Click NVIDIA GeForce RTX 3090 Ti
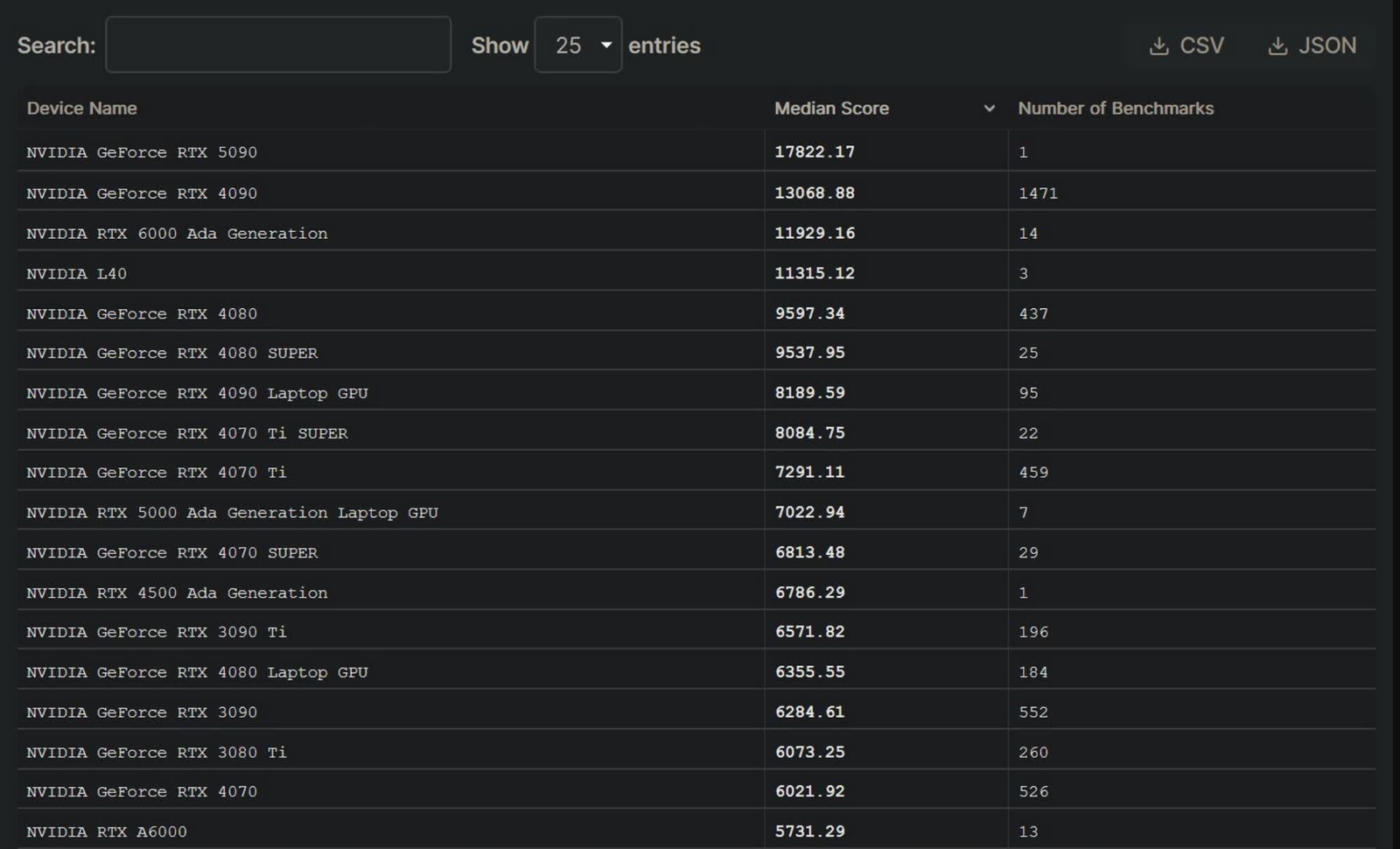Screen dimensions: 1400x849 coord(157,632)
